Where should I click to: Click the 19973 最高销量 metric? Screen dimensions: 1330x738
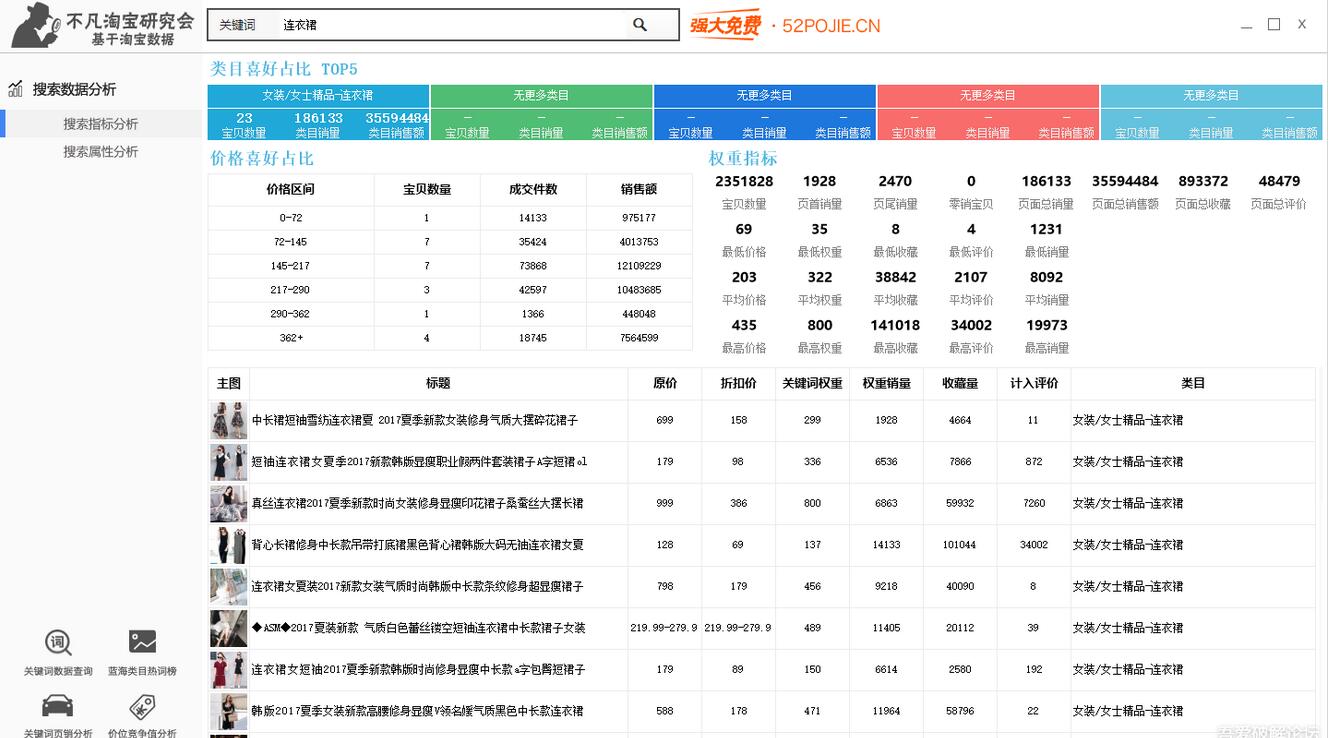pos(1047,326)
